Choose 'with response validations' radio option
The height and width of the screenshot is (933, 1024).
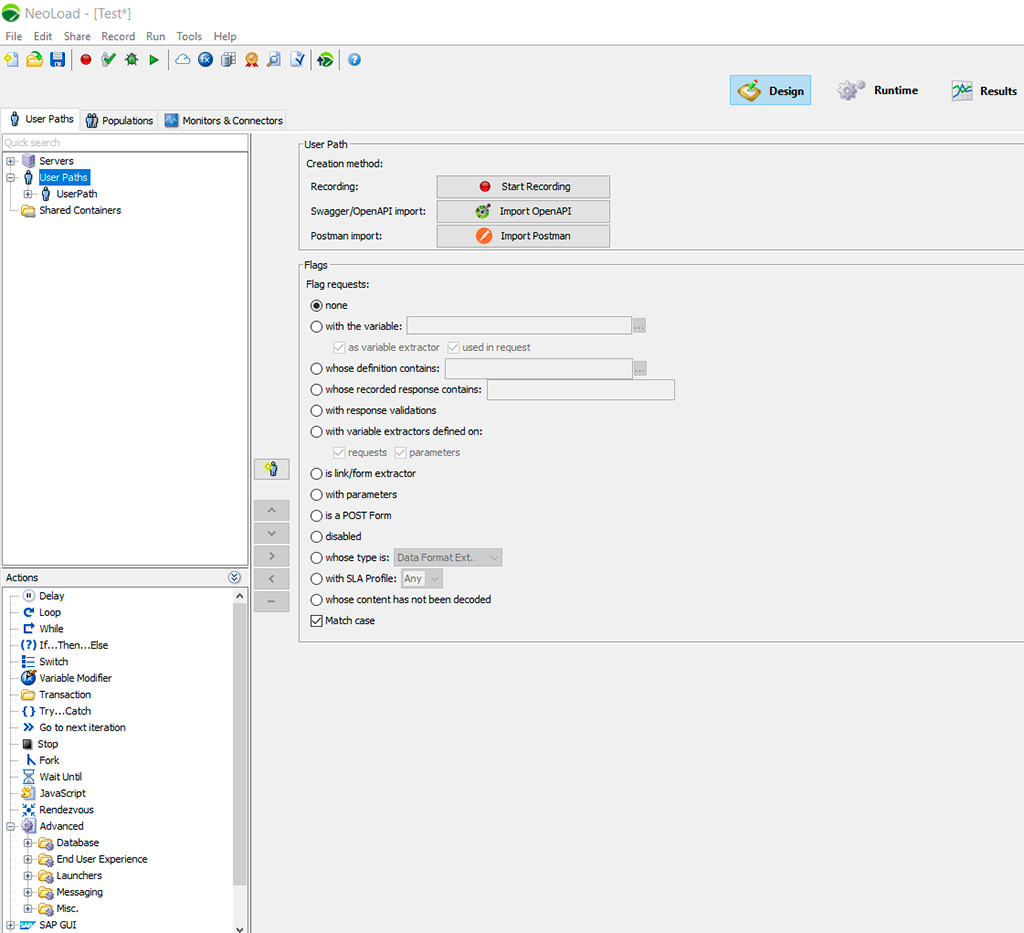[317, 411]
